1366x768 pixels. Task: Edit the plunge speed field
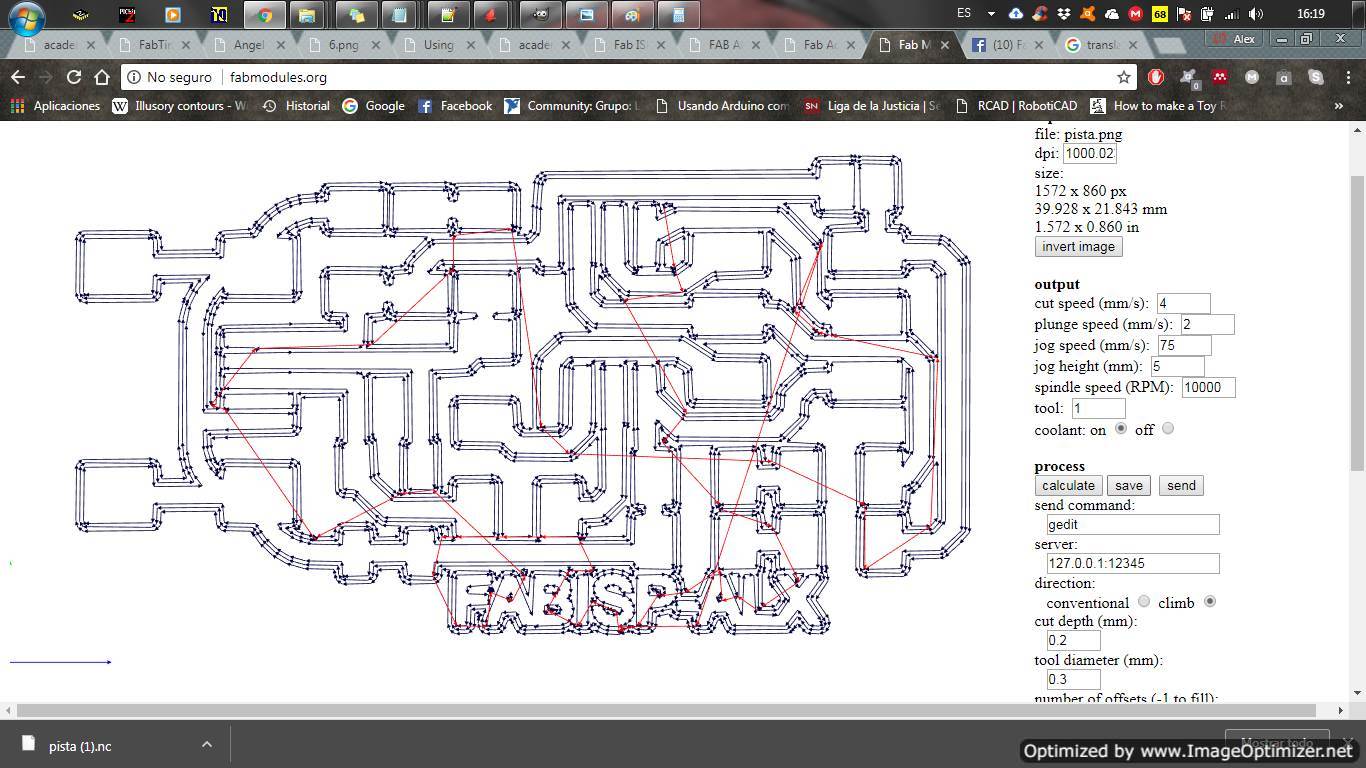click(1207, 324)
